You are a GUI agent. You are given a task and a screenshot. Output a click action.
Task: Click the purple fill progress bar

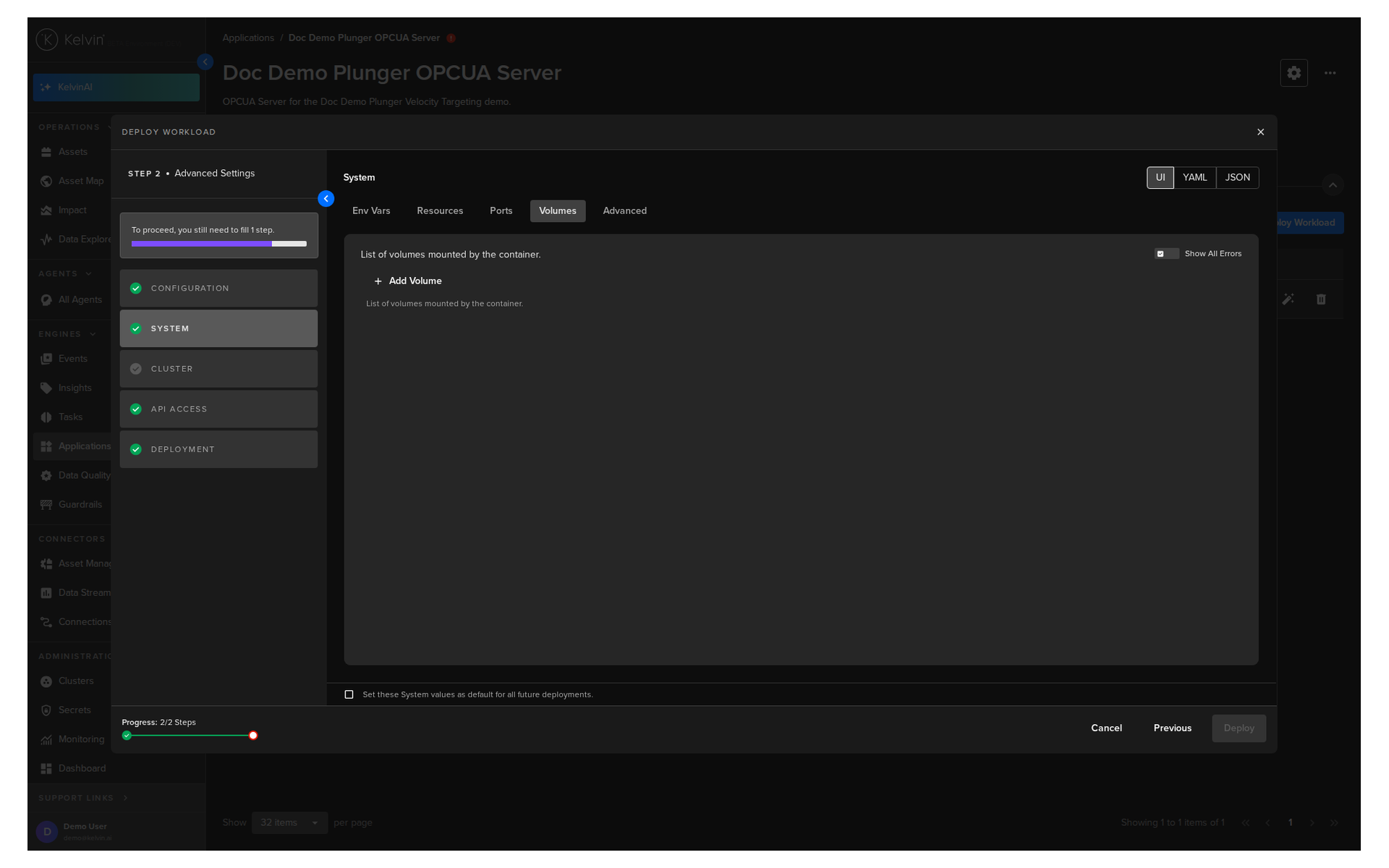click(201, 244)
